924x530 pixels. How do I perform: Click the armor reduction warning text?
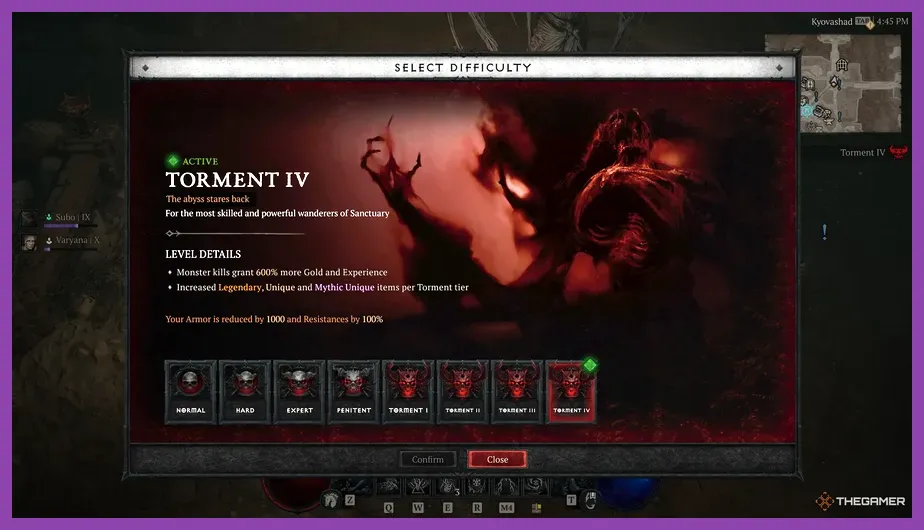click(274, 319)
